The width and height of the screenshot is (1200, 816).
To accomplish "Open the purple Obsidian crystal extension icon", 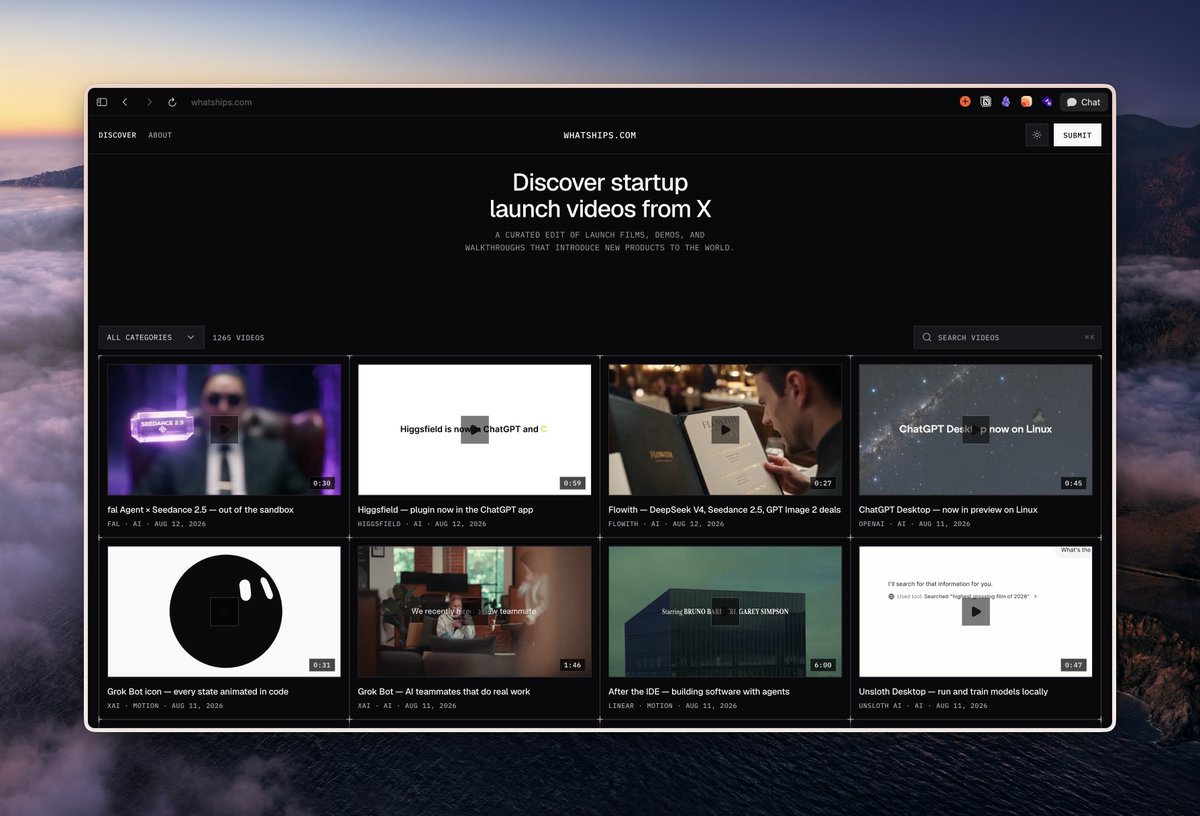I will (x=1006, y=102).
